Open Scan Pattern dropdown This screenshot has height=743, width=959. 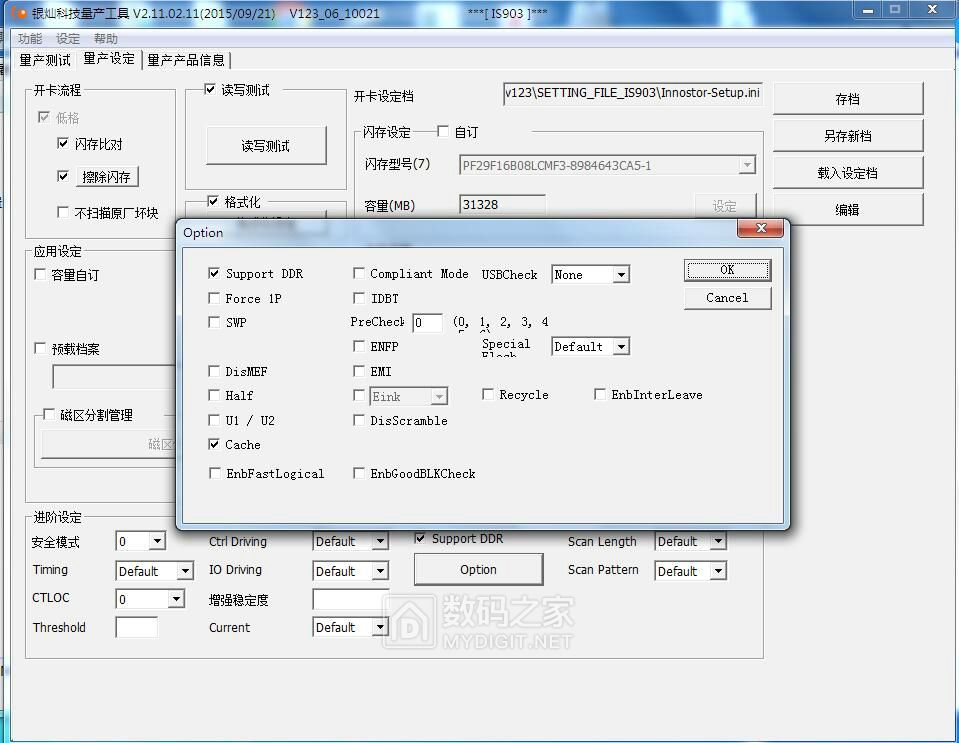[x=719, y=571]
